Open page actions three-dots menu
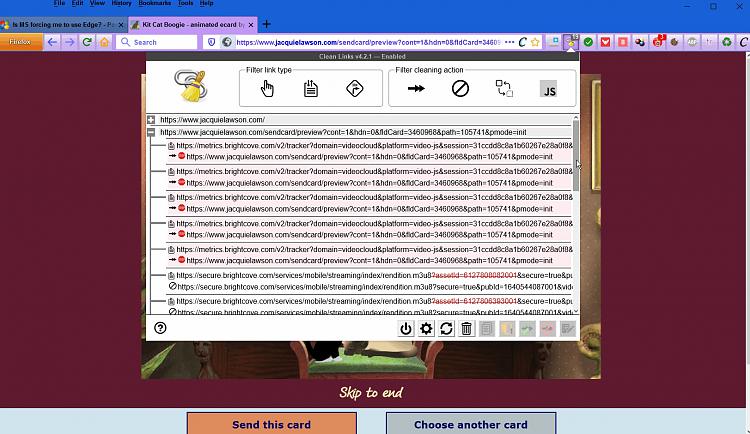Viewport: 750px width, 434px height. tap(509, 42)
